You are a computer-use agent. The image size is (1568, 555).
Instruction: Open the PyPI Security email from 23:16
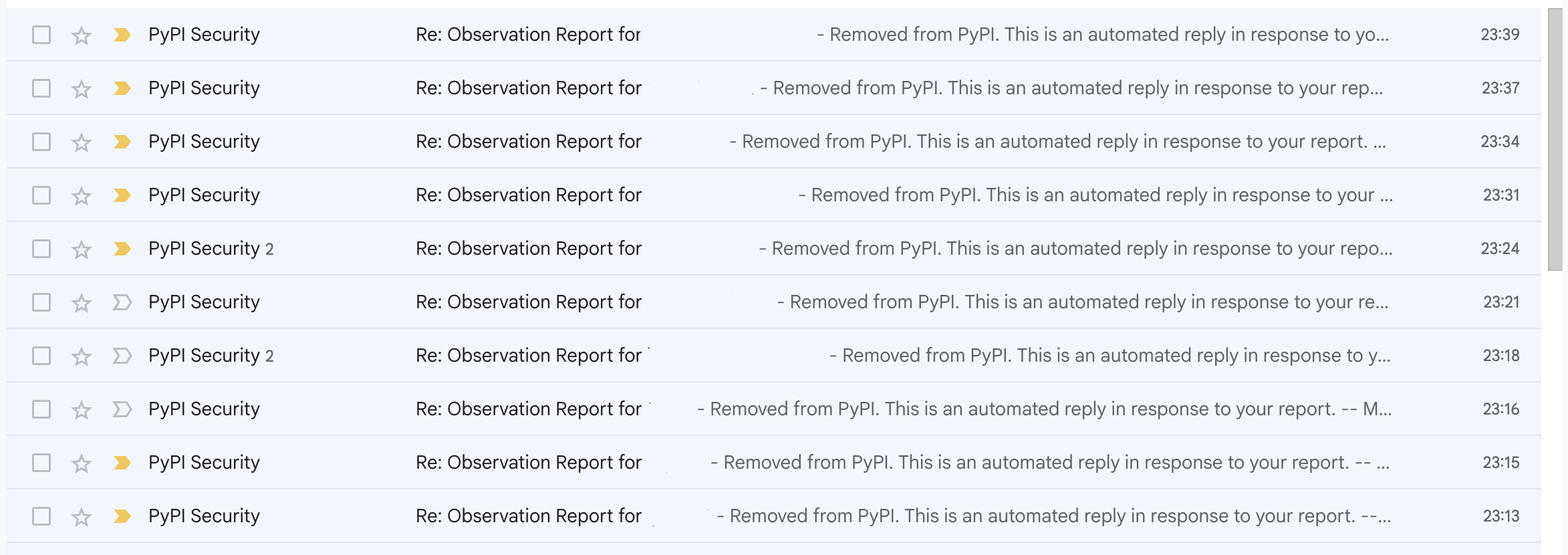[x=774, y=409]
